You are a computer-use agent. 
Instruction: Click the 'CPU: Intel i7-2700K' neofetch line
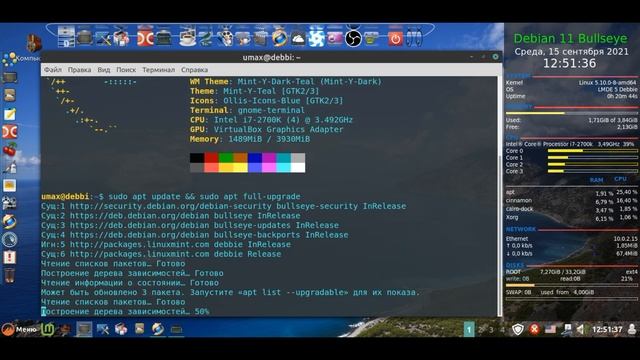271,120
